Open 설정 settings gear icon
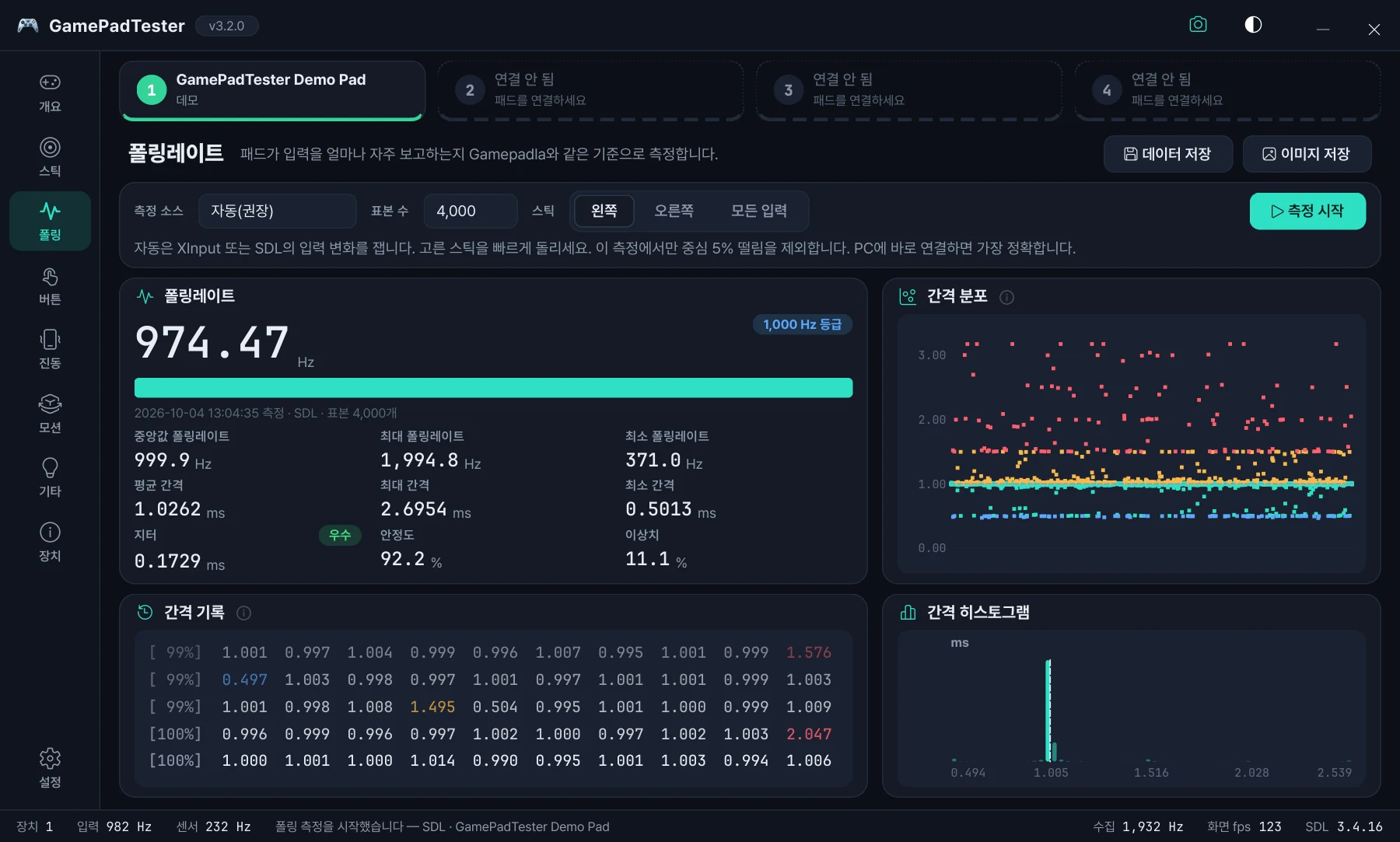This screenshot has width=1400, height=842. click(50, 768)
